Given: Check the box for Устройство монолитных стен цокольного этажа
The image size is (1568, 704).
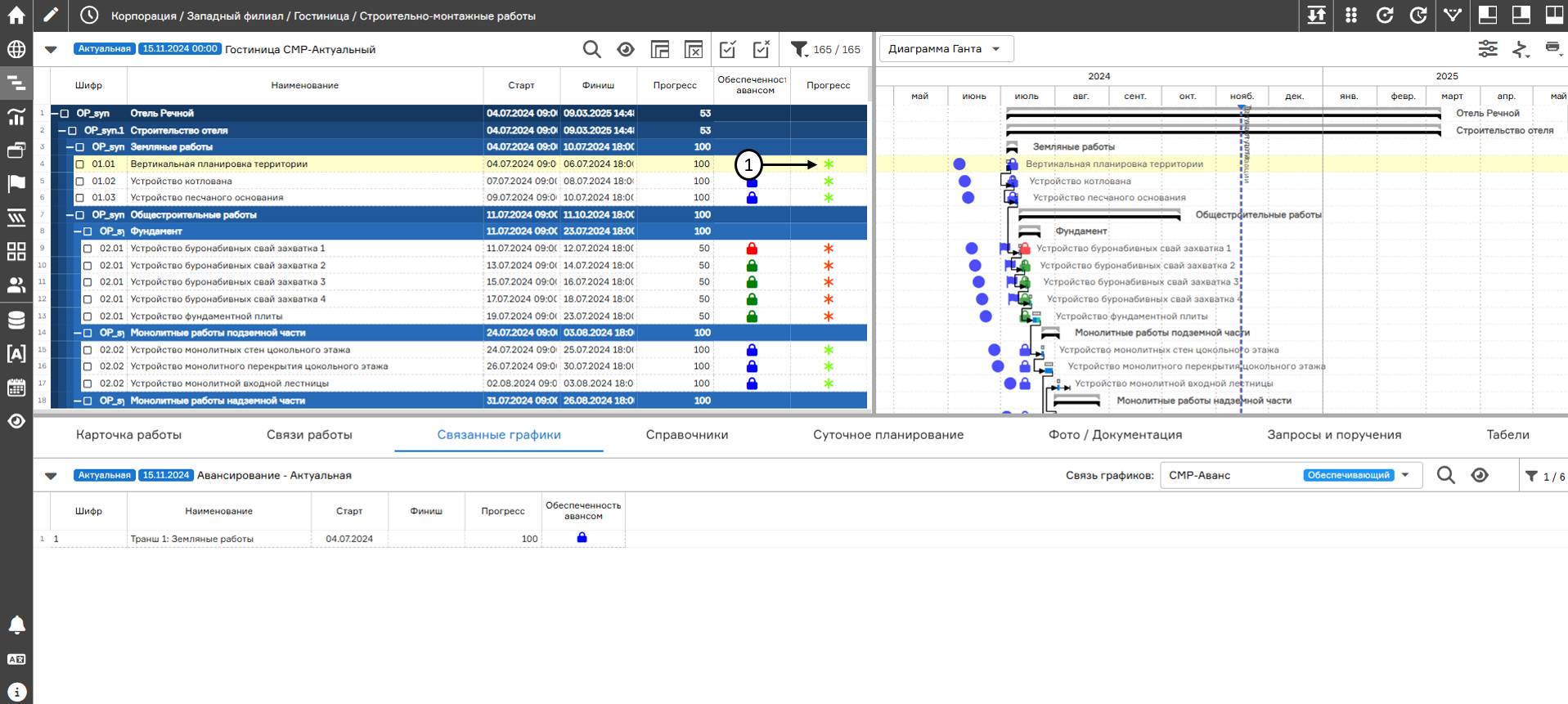Looking at the screenshot, I should (88, 350).
